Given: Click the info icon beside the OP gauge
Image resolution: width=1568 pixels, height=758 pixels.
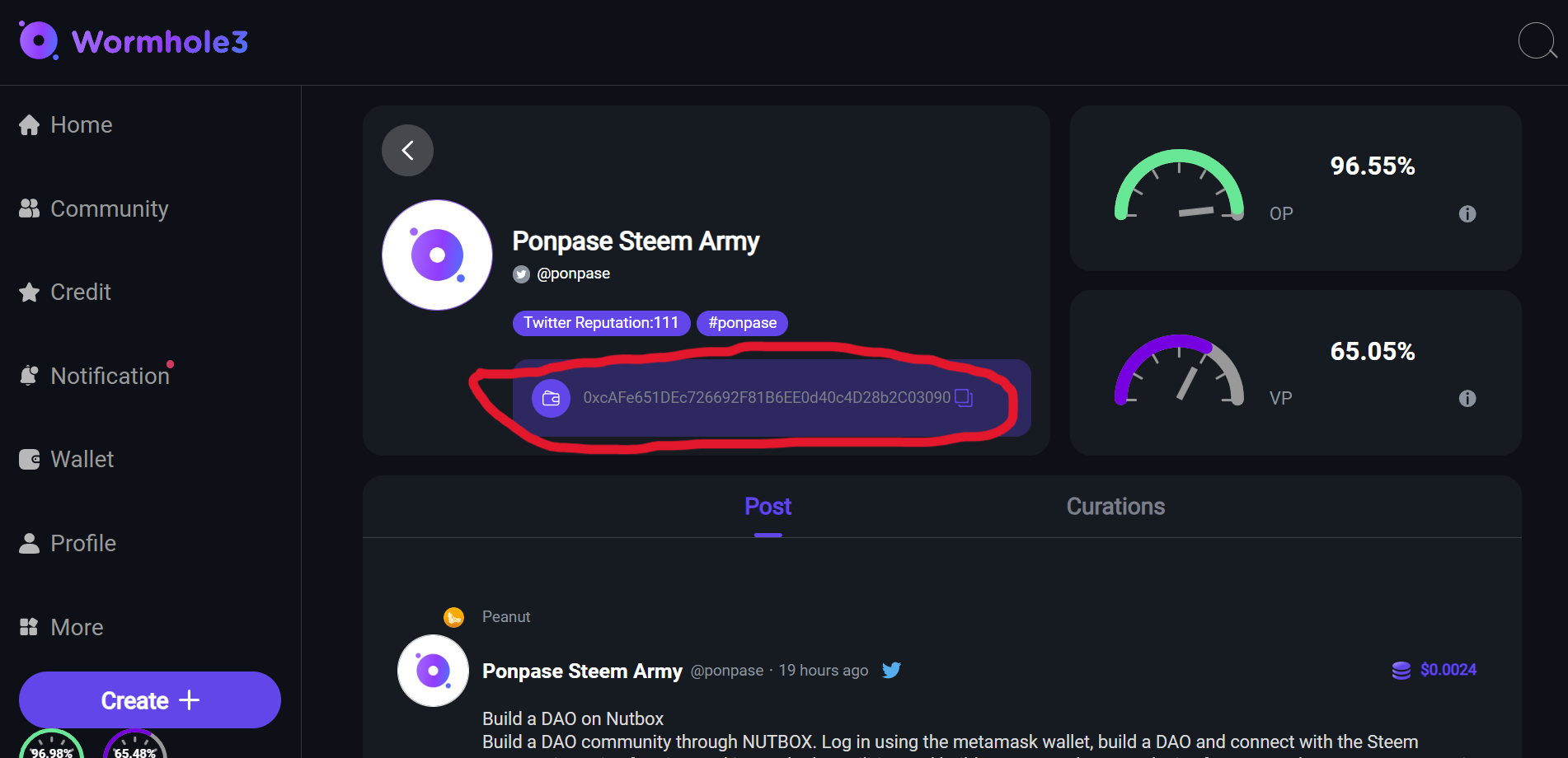Looking at the screenshot, I should point(1467,213).
